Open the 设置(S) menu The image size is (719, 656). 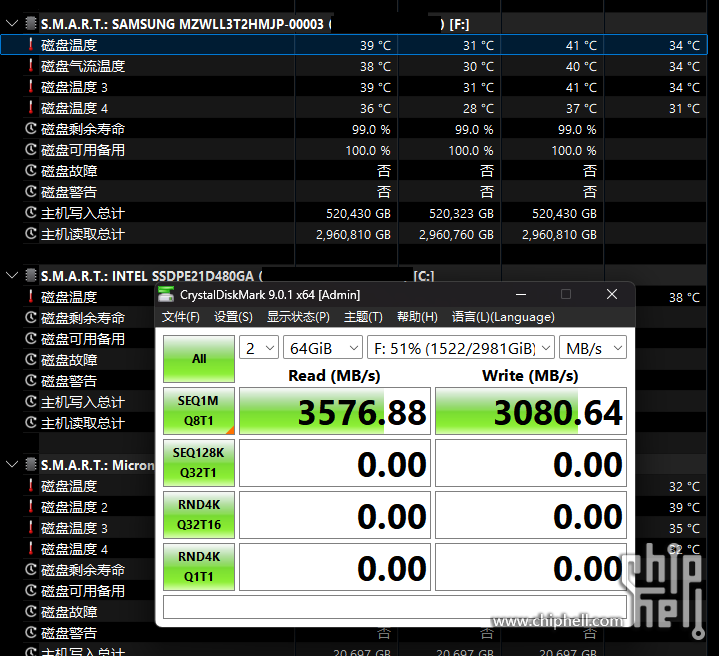(233, 317)
